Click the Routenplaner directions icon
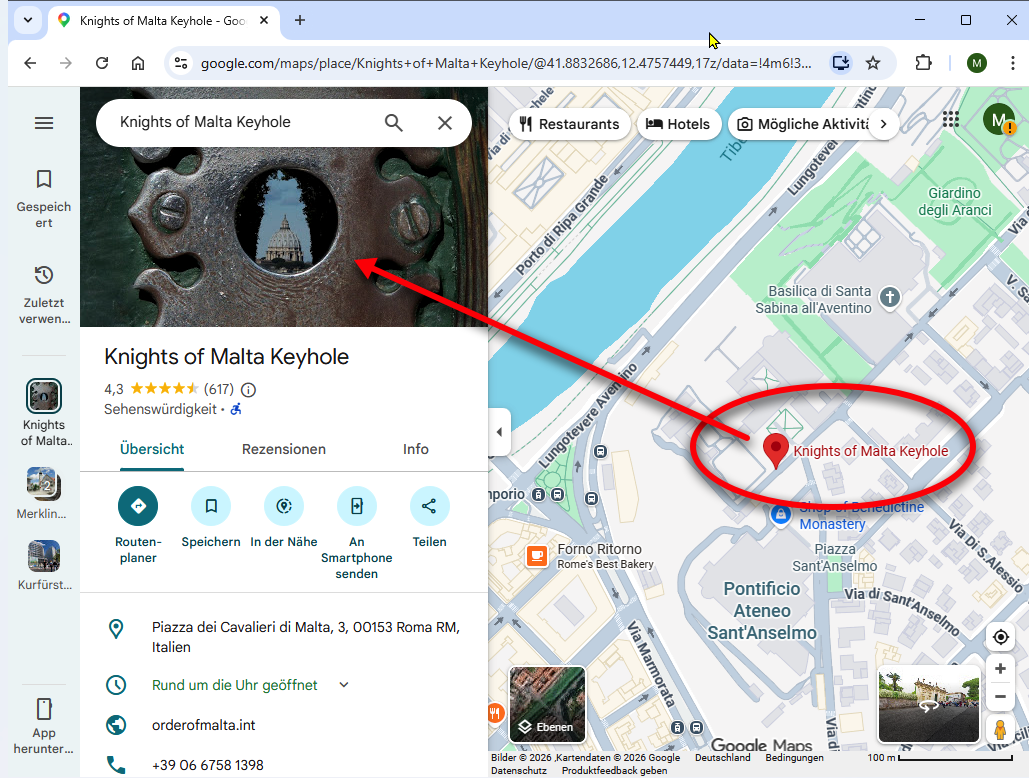Viewport: 1029px width, 778px height. tap(138, 506)
